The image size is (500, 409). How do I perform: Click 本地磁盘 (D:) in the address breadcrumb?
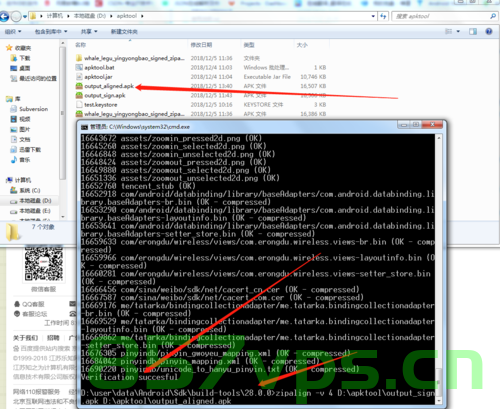point(90,16)
